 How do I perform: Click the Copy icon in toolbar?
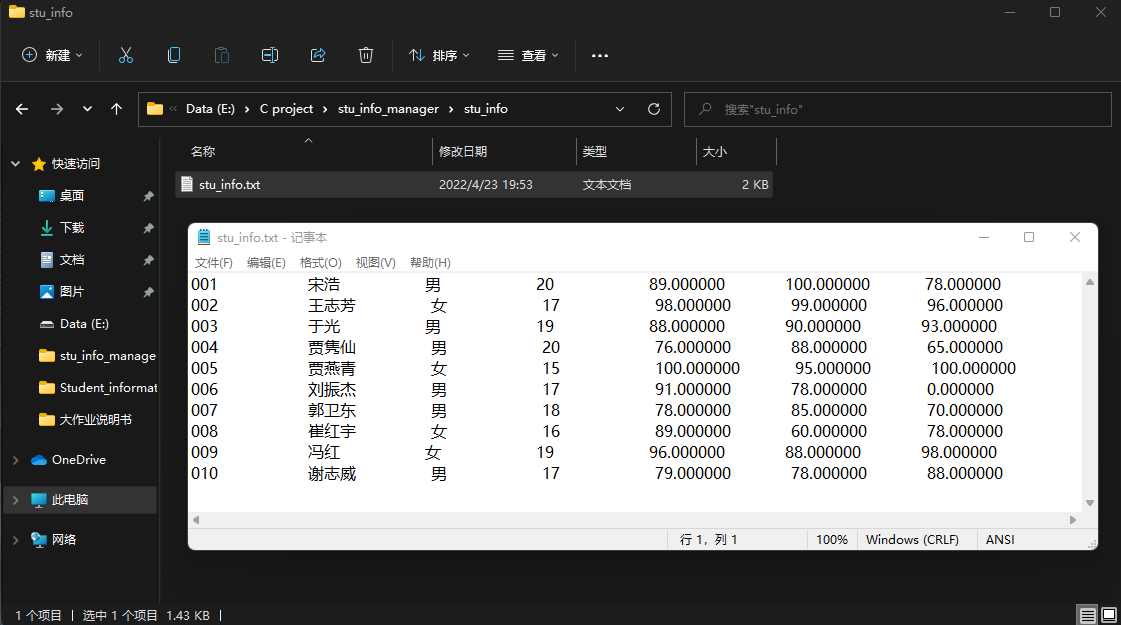[x=174, y=55]
